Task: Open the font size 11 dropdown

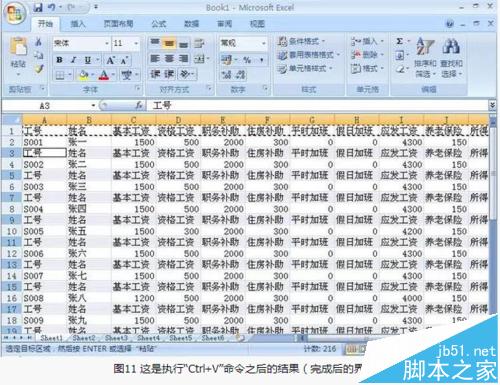Action: tap(136, 43)
